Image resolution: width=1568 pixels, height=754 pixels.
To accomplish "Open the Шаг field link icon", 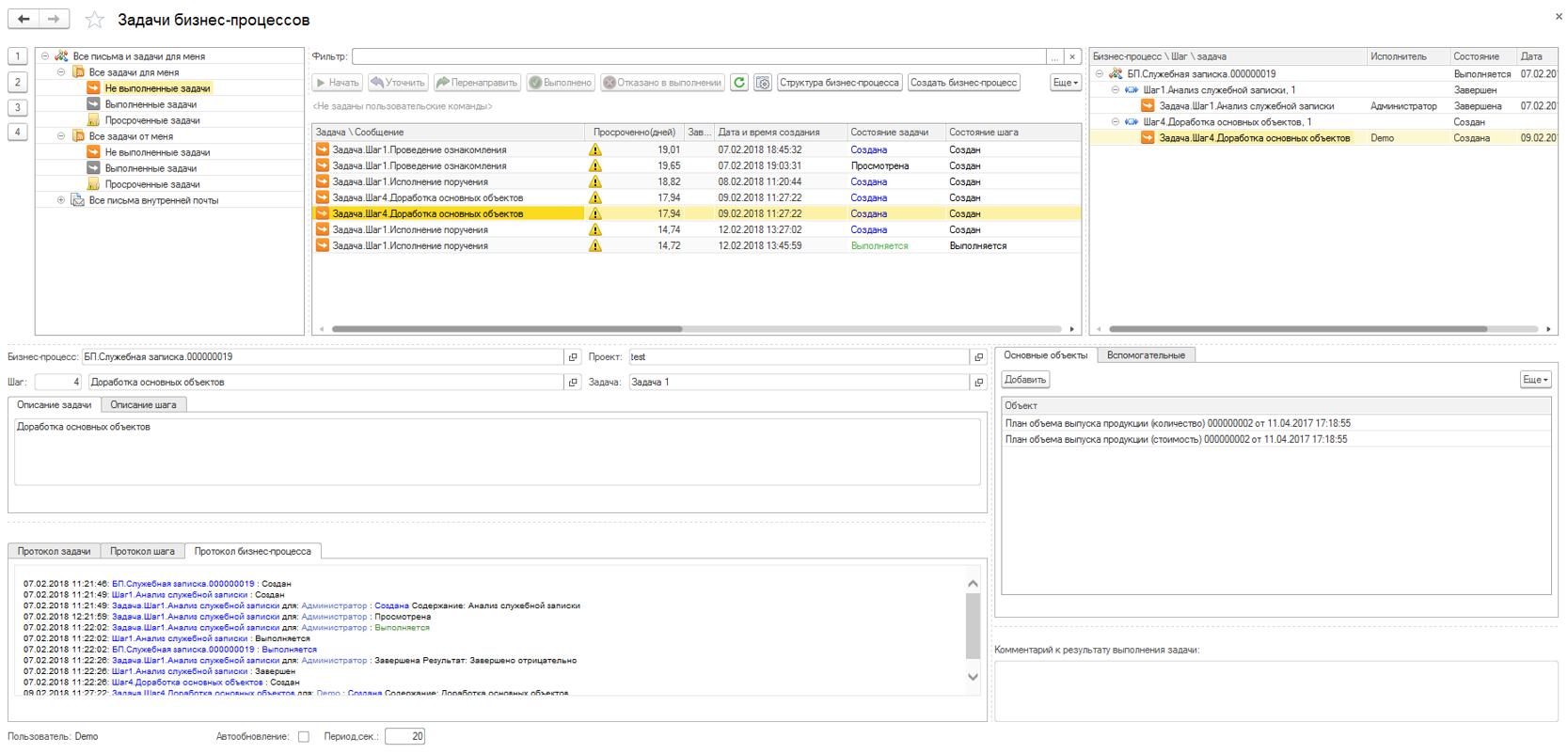I will [x=573, y=383].
